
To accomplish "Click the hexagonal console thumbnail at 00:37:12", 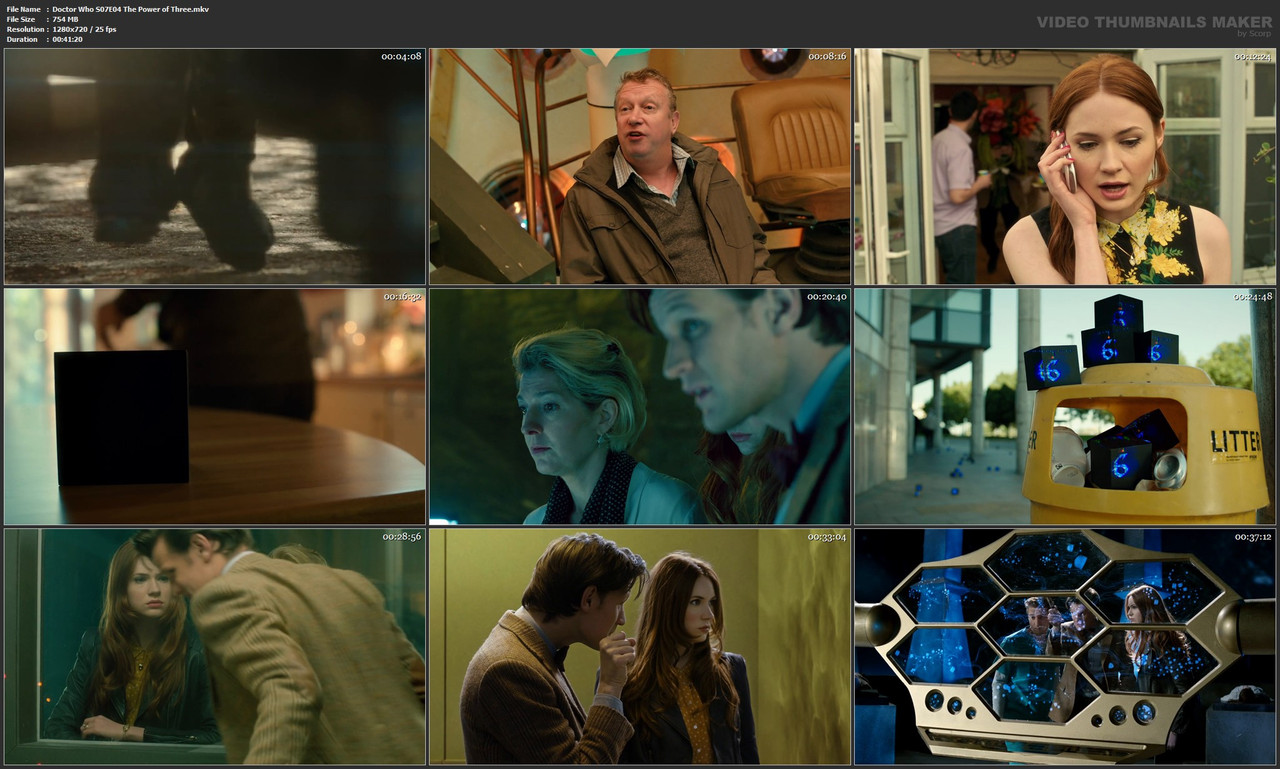I will pyautogui.click(x=1065, y=647).
